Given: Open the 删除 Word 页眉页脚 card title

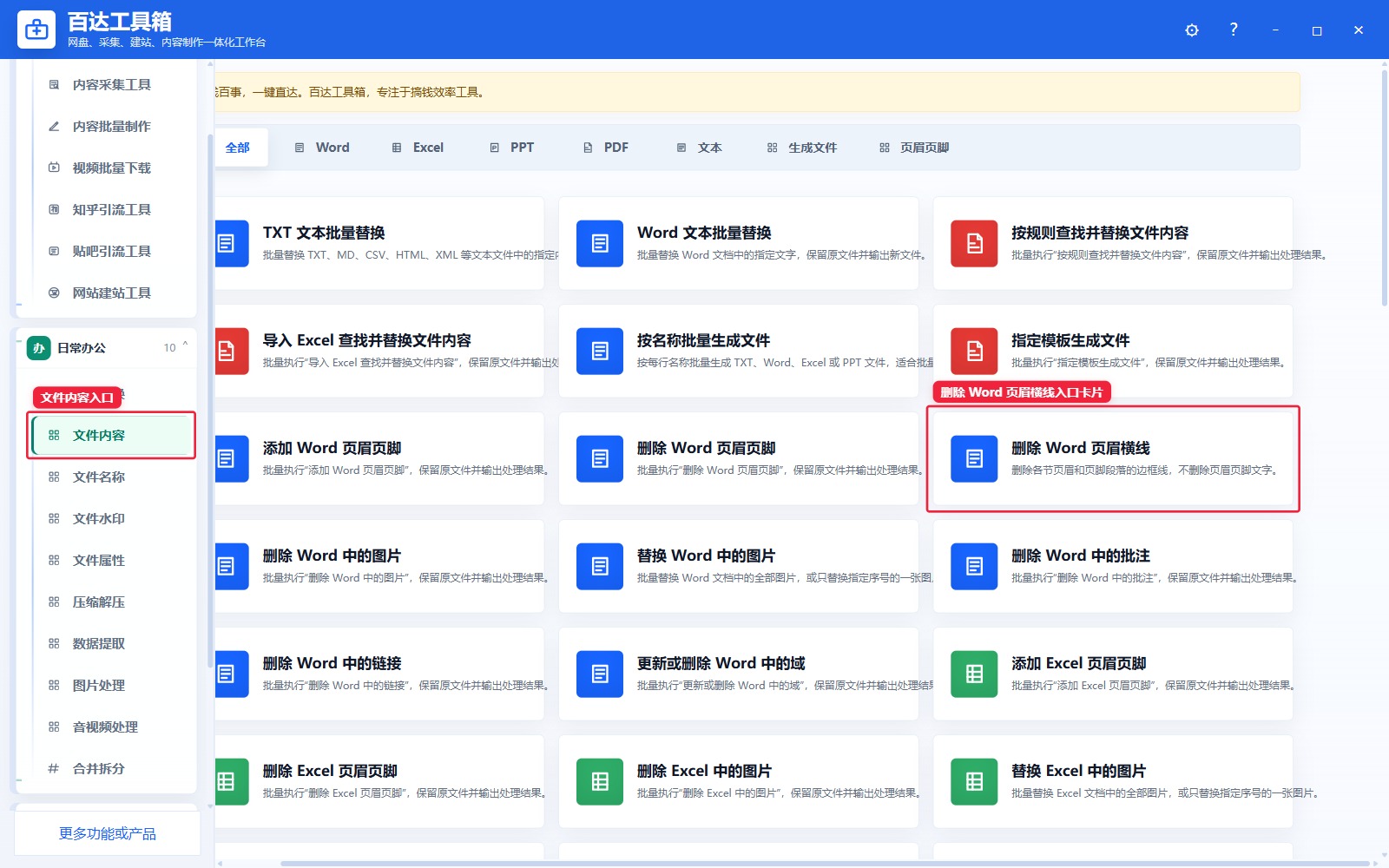Looking at the screenshot, I should click(707, 448).
